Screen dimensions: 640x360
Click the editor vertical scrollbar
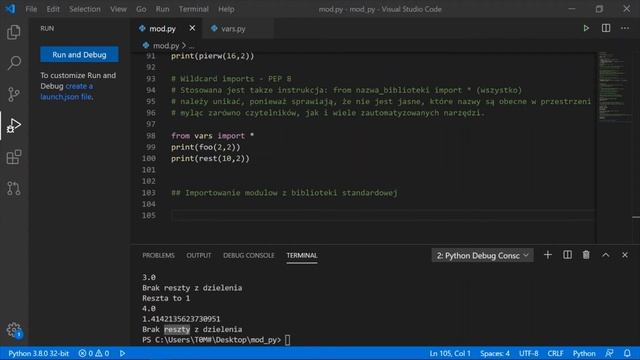pos(636,147)
